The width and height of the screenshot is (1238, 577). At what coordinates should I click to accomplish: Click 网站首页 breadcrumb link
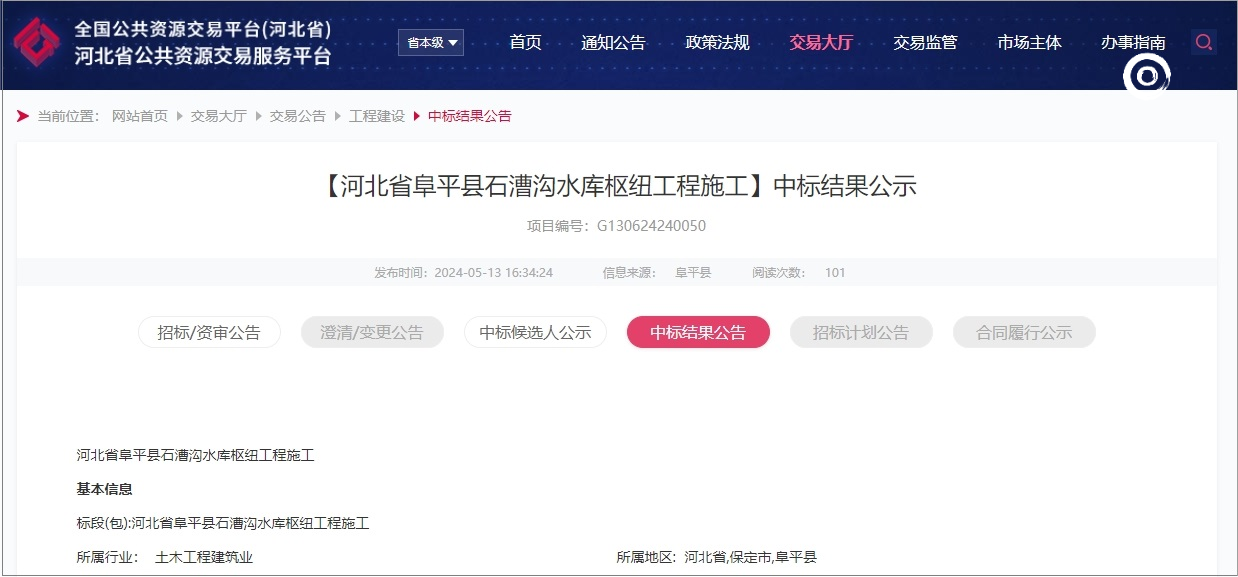click(140, 116)
